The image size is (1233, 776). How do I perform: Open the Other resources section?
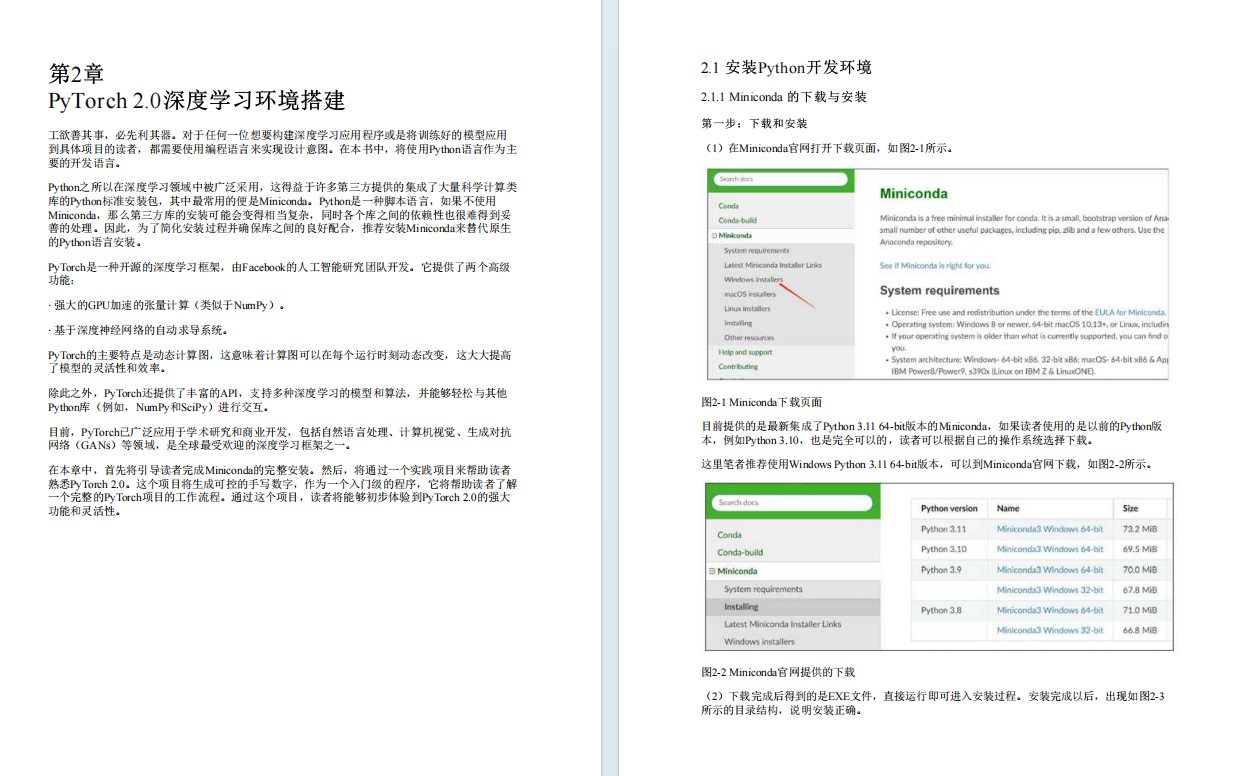[x=750, y=338]
